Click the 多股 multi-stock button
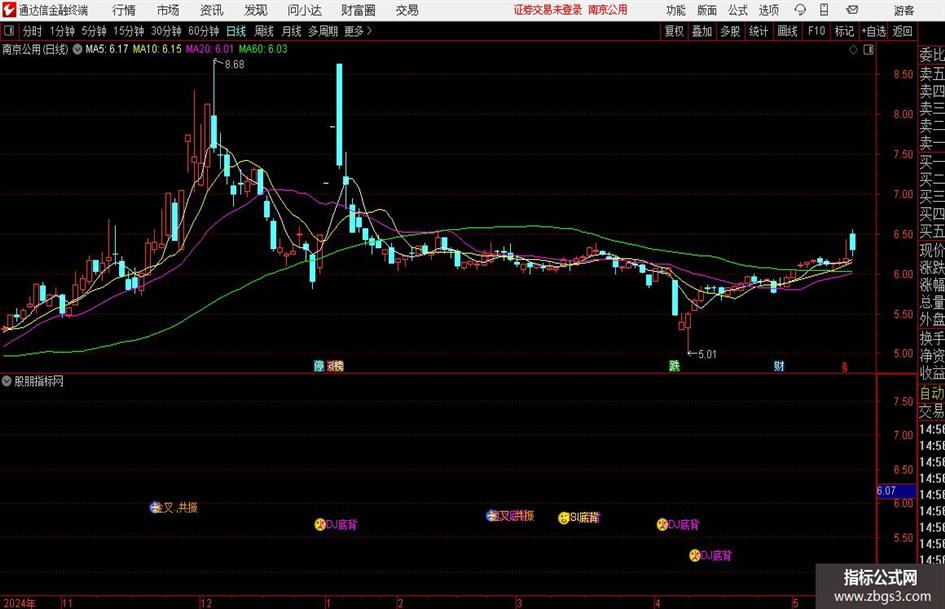Viewport: 945px width, 609px height. coord(730,31)
